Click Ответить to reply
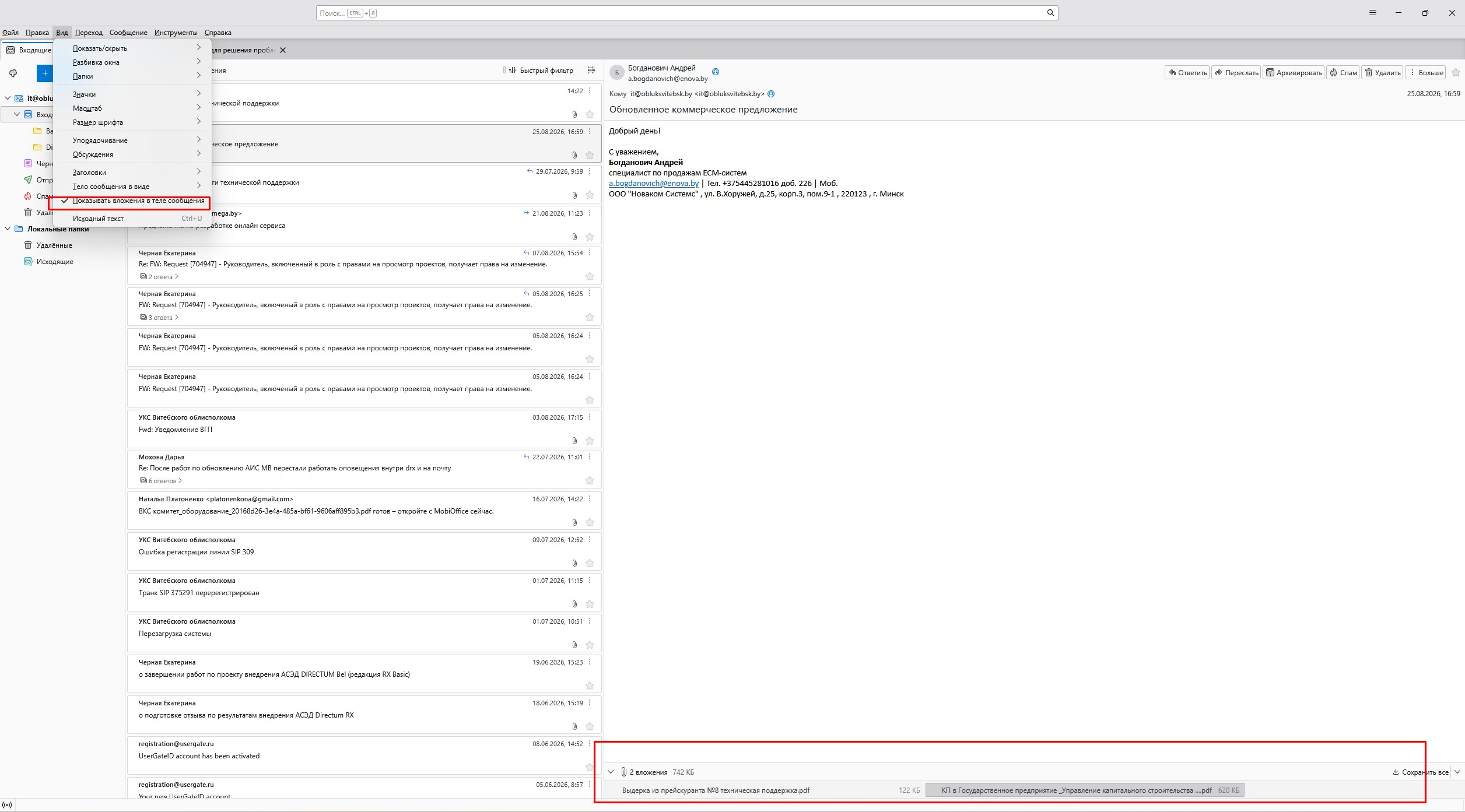This screenshot has height=812, width=1465. point(1187,72)
